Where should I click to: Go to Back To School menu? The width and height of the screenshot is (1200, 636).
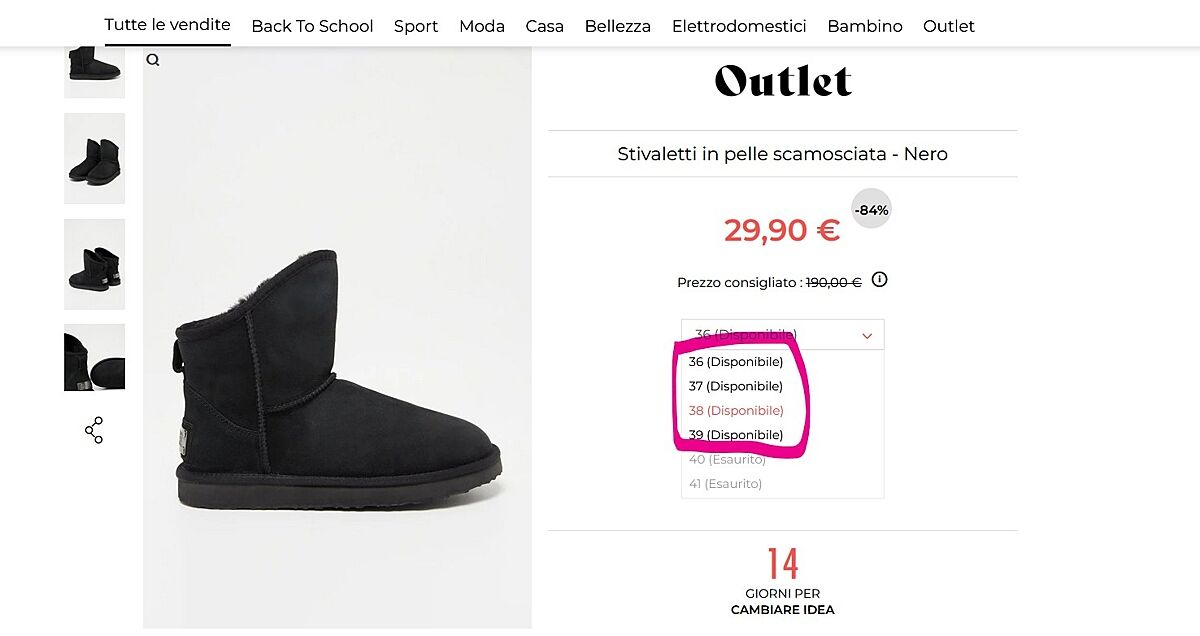click(x=312, y=26)
